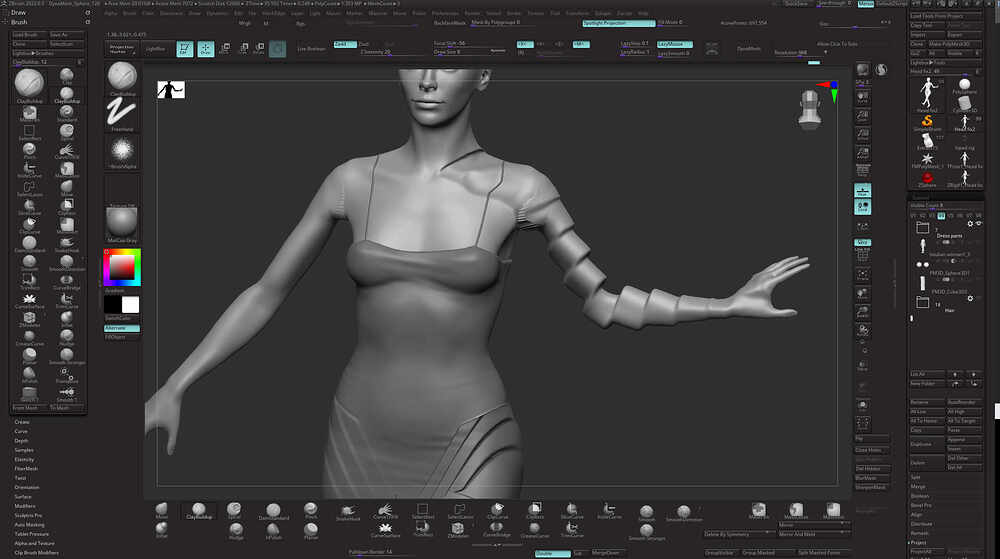Screen dimensions: 1000x559
Task: Click the MergeDown button
Action: pos(606,553)
